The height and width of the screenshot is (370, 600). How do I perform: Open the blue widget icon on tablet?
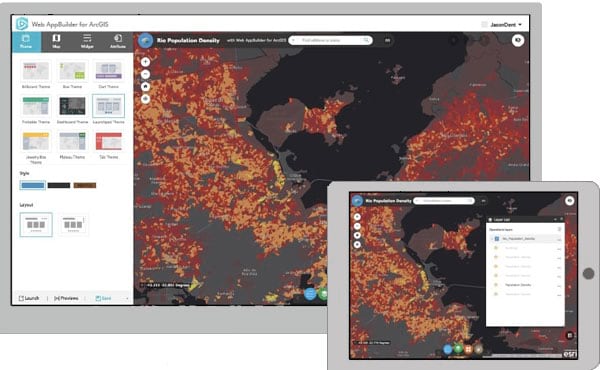448,349
